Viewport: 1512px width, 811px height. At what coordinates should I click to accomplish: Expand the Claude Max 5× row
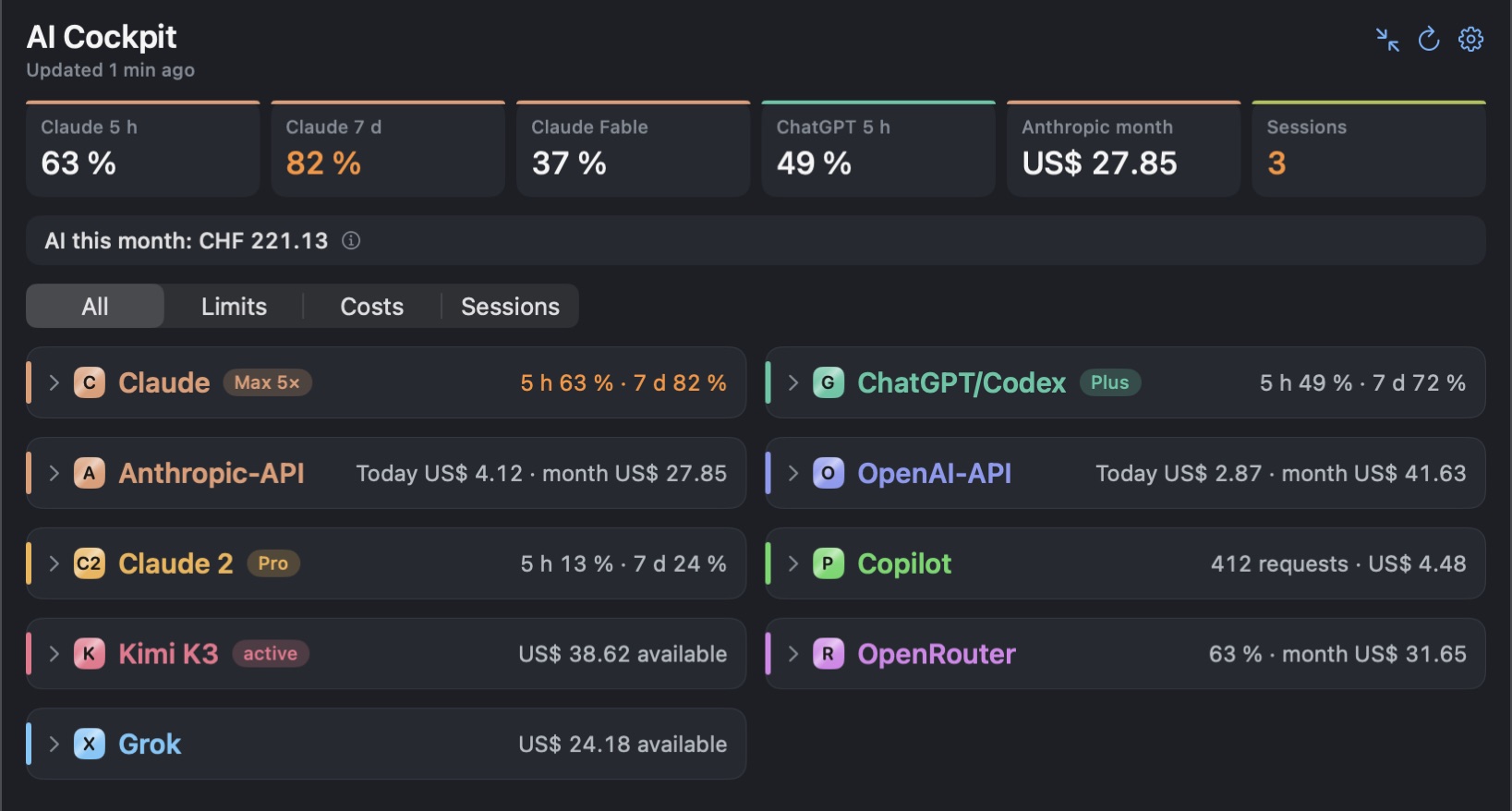pyautogui.click(x=54, y=382)
